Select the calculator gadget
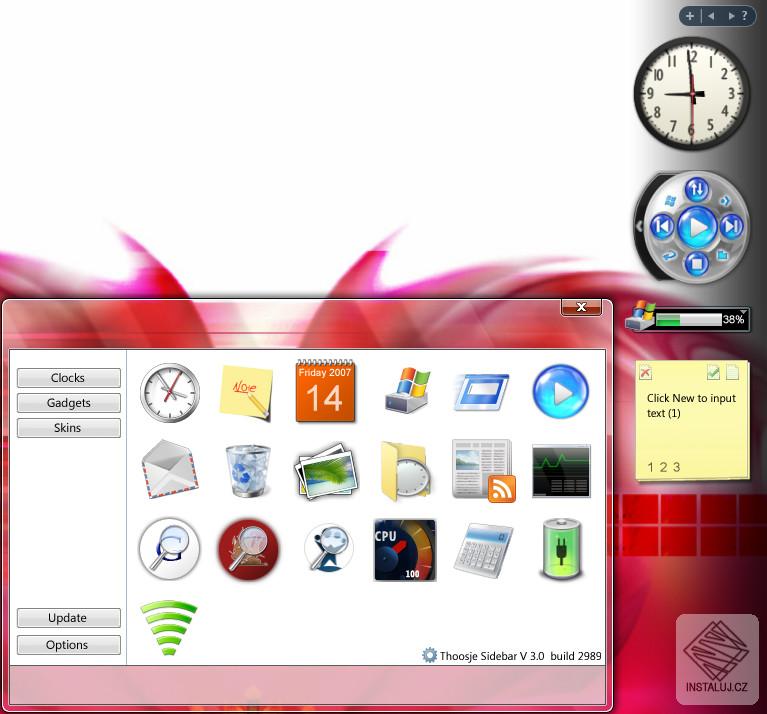767x714 pixels. click(x=483, y=550)
